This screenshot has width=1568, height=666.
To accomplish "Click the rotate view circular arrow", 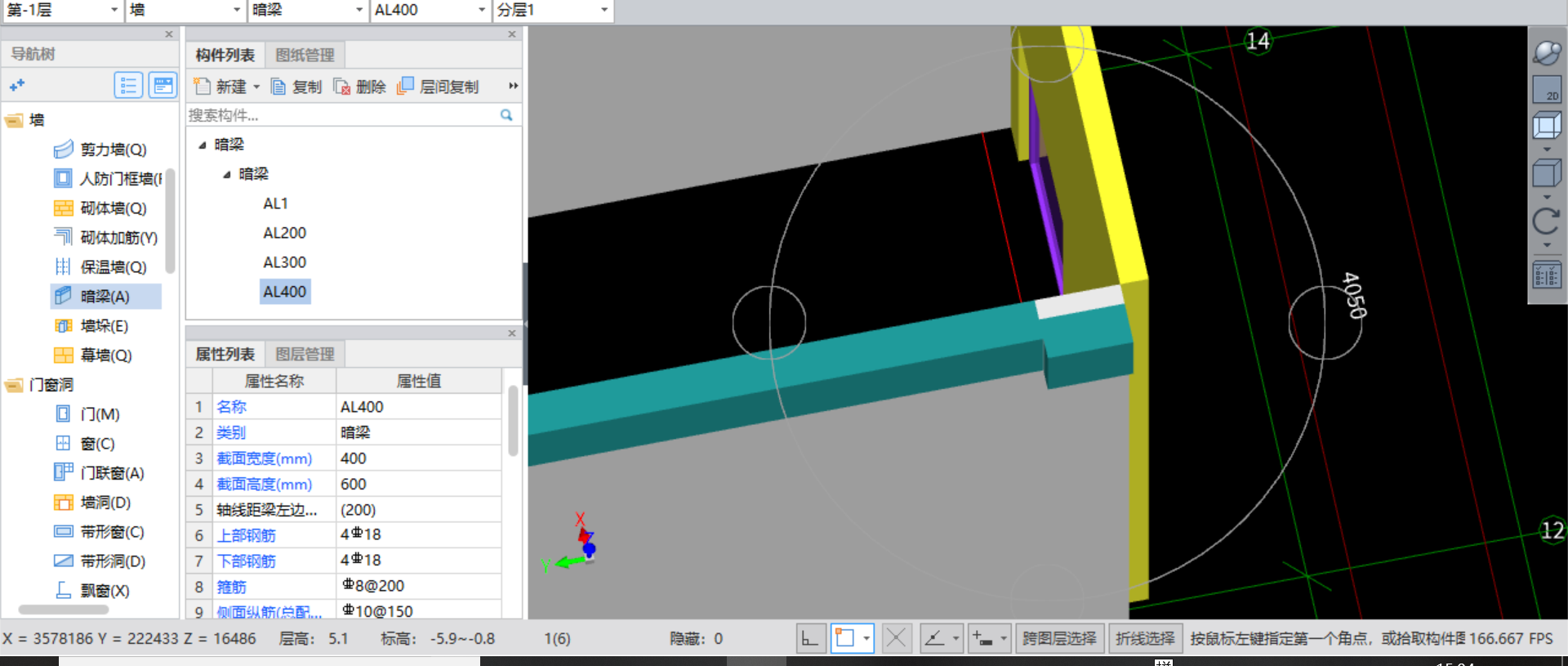I will (x=1546, y=221).
